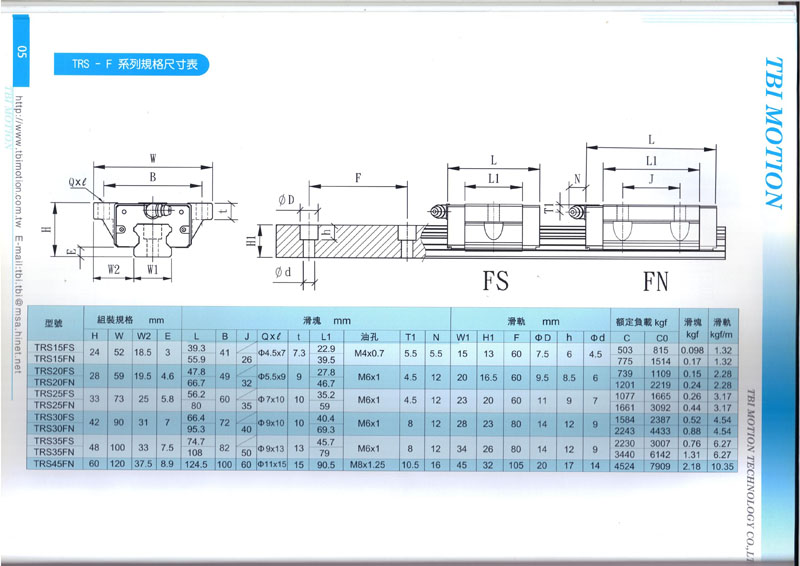Click the 組裝規格 mm header cell

click(132, 320)
